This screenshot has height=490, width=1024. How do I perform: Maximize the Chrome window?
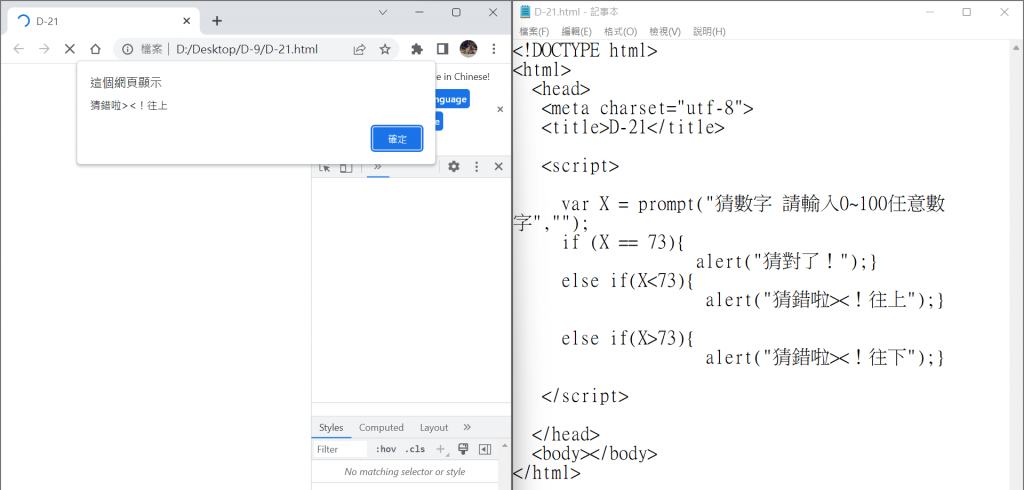(x=456, y=12)
